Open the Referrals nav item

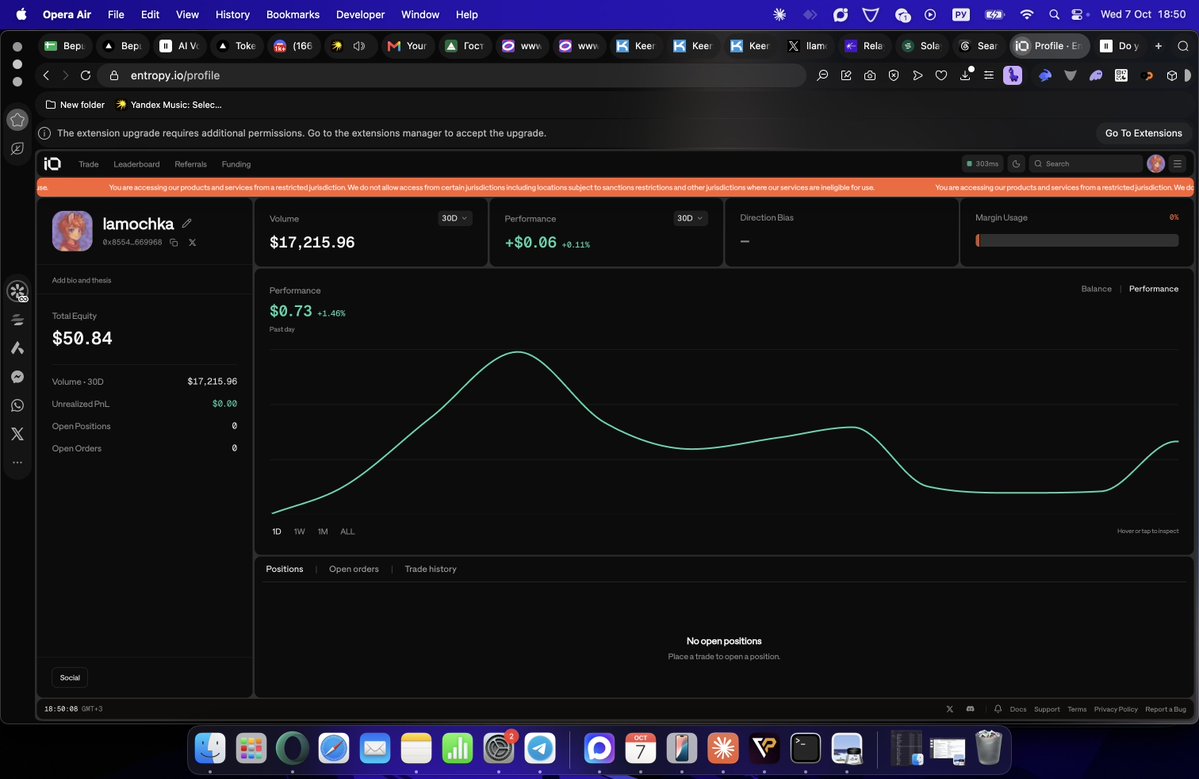190,164
